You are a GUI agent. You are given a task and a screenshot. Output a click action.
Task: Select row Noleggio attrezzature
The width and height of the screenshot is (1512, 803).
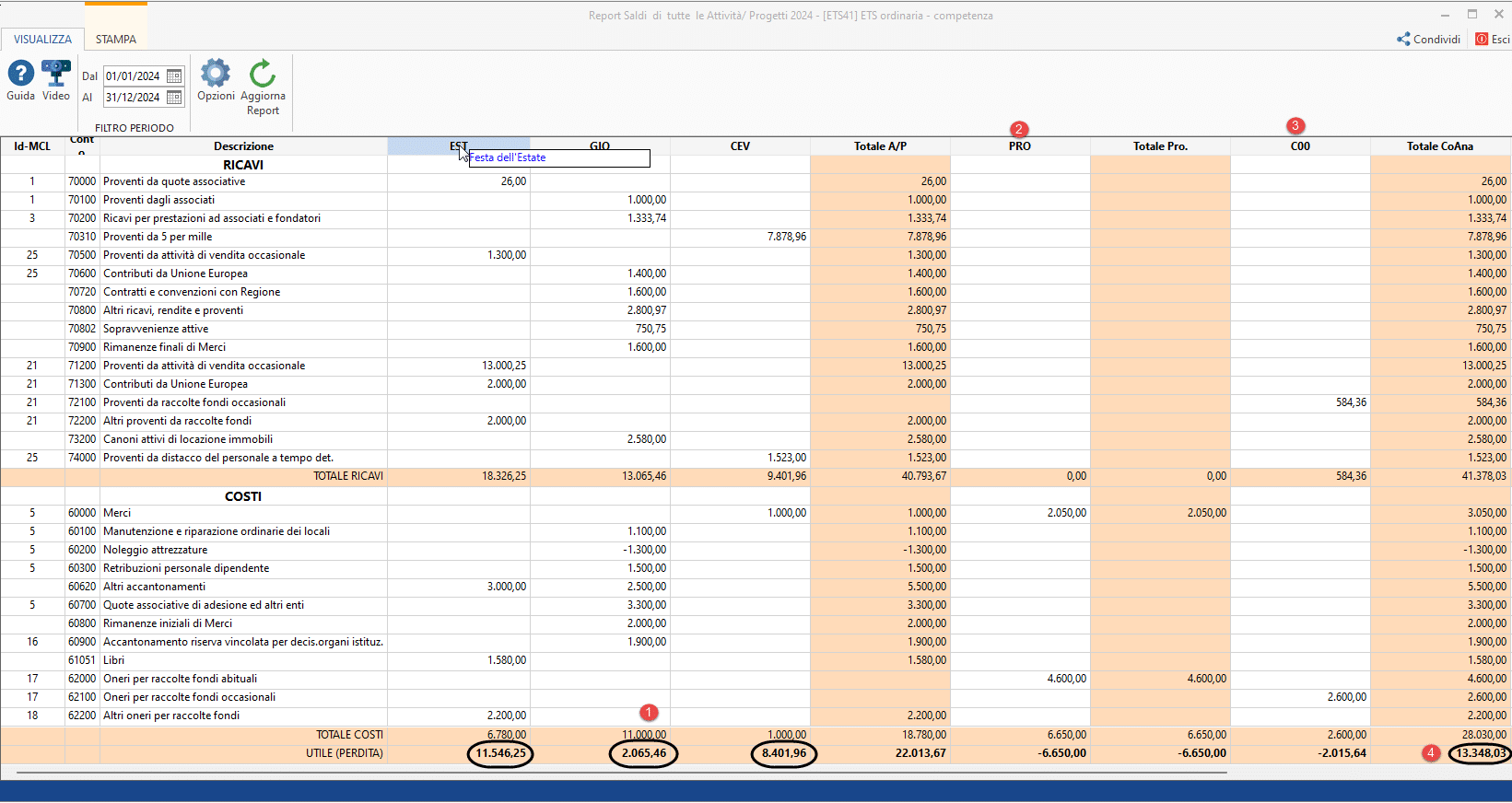[x=756, y=550]
